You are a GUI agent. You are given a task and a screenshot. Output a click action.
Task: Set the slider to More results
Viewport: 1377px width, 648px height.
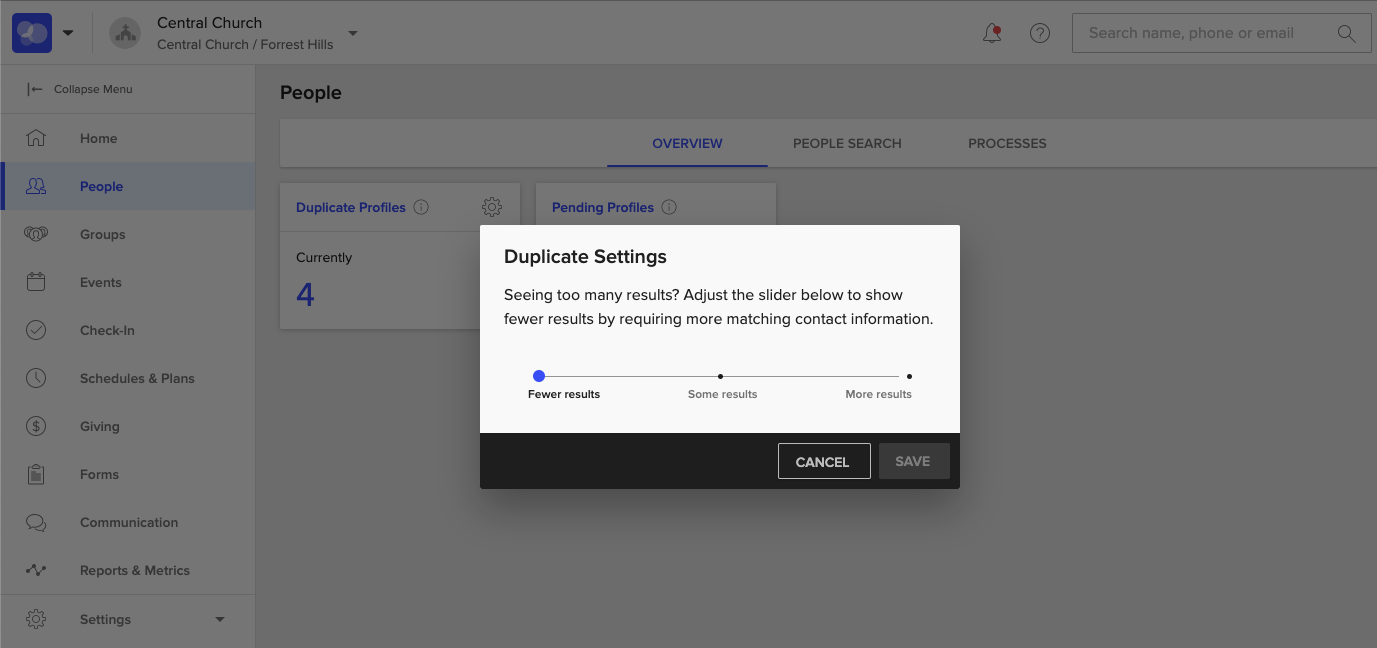pos(909,376)
